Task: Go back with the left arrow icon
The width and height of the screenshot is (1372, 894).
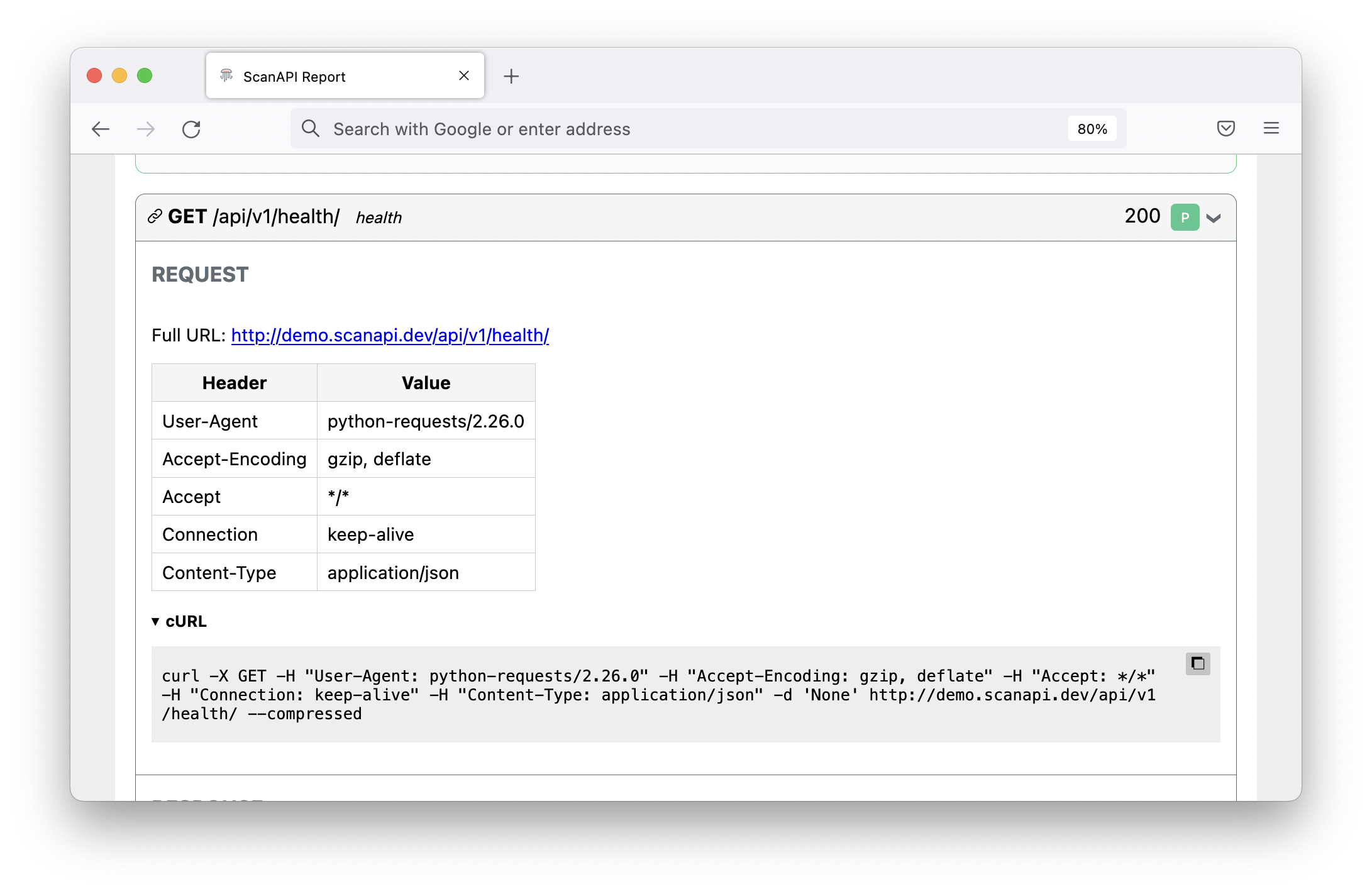Action: 101,130
